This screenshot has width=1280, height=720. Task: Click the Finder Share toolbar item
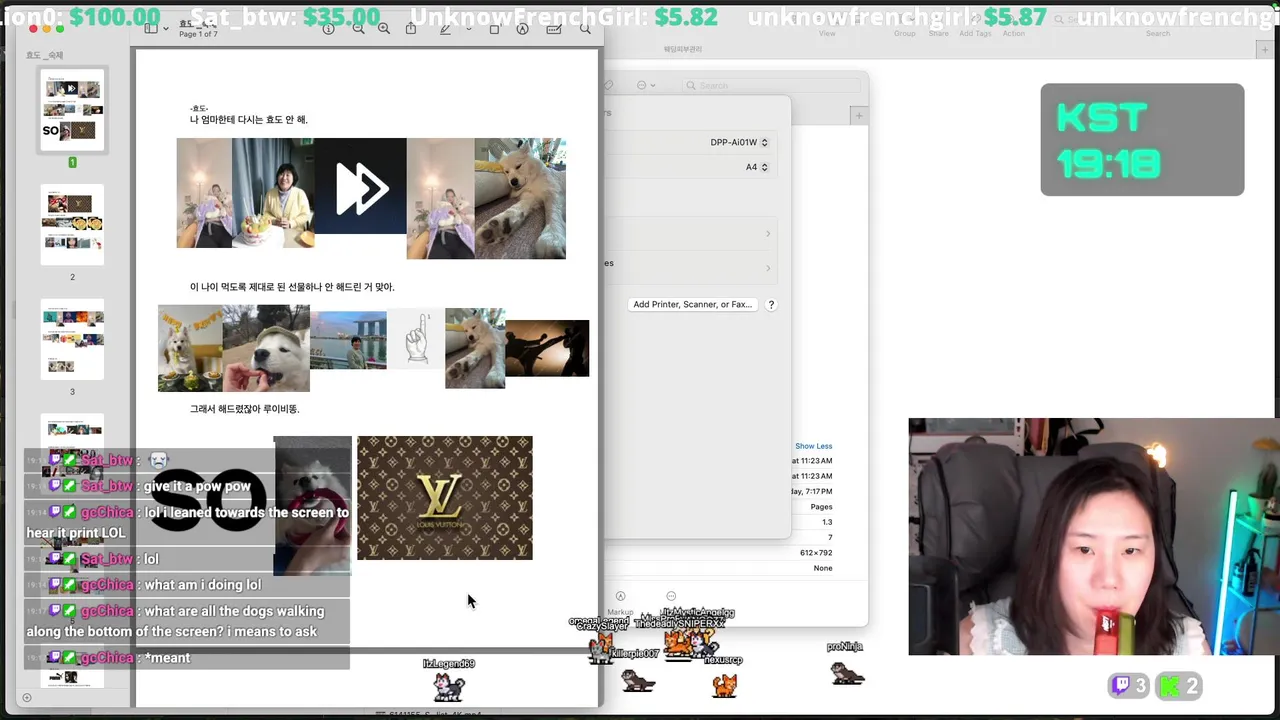pos(939,33)
